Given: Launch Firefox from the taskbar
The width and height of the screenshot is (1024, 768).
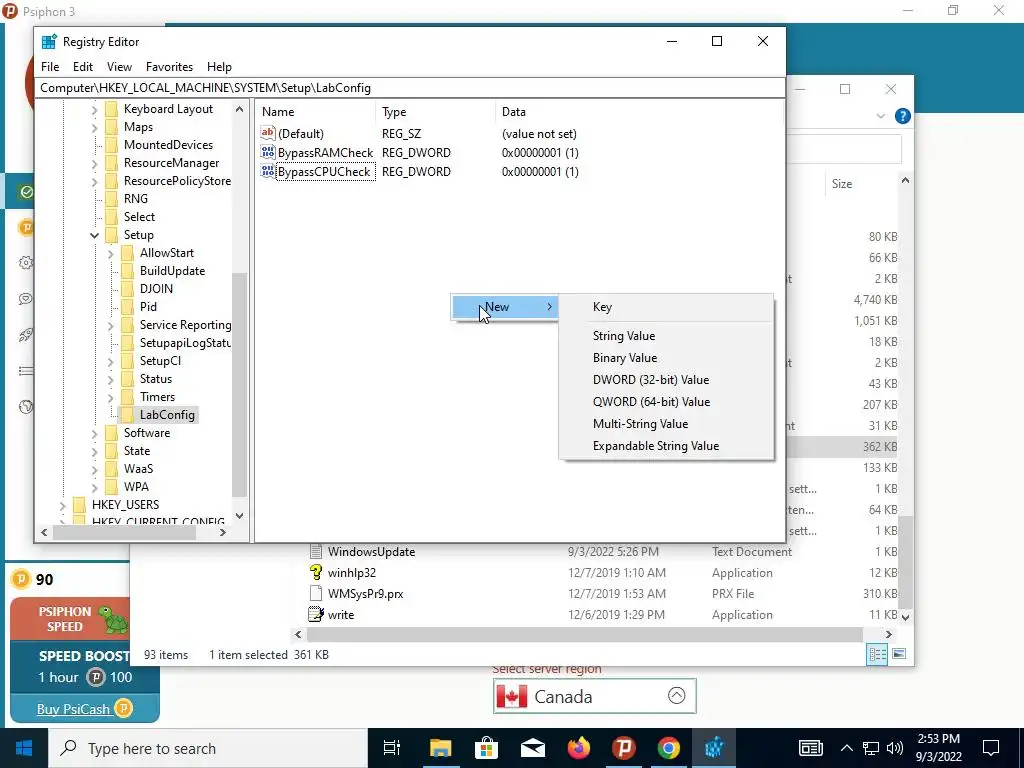Looking at the screenshot, I should [x=579, y=748].
